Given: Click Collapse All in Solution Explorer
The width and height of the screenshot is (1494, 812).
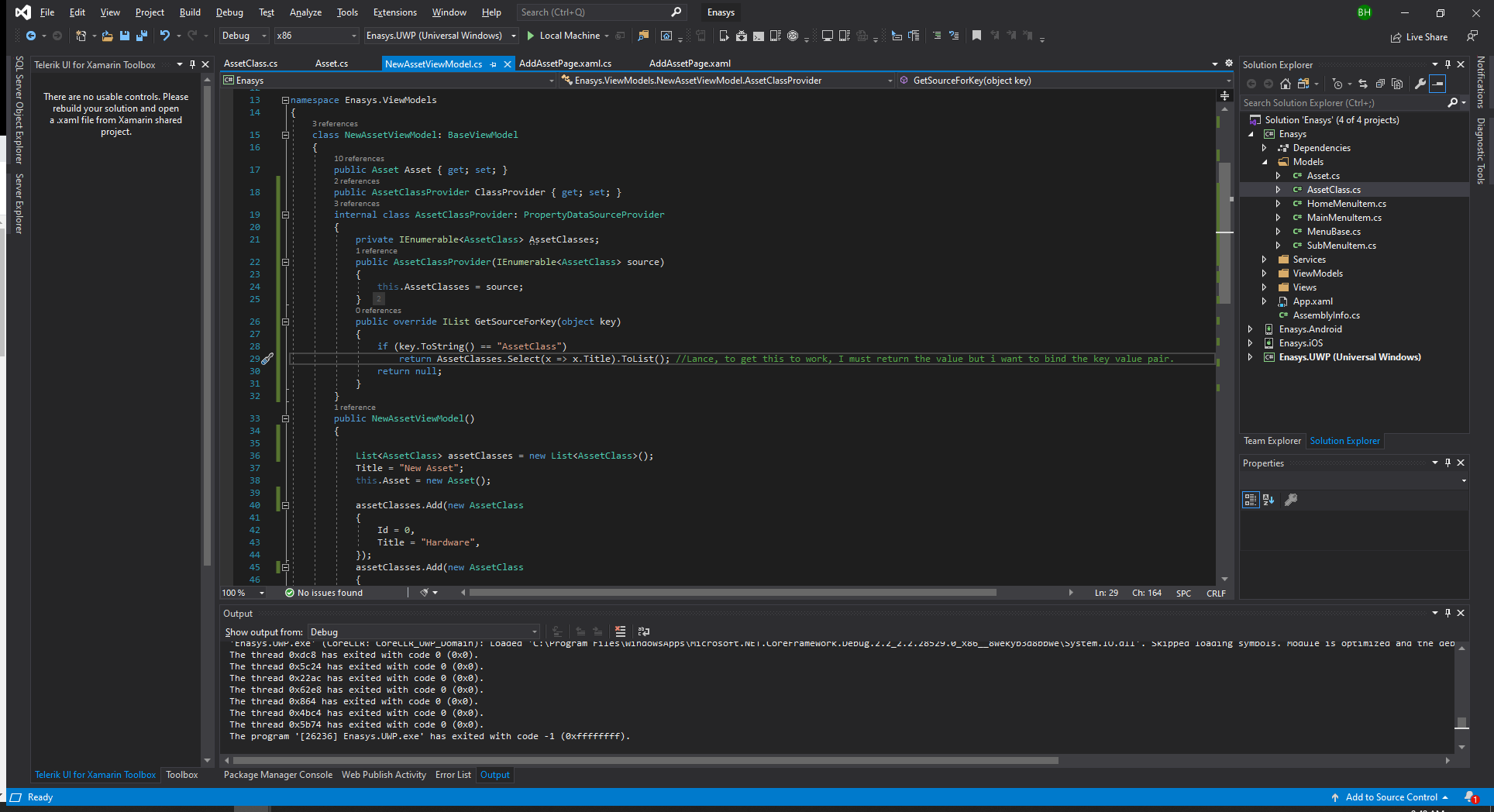Looking at the screenshot, I should 1380,84.
